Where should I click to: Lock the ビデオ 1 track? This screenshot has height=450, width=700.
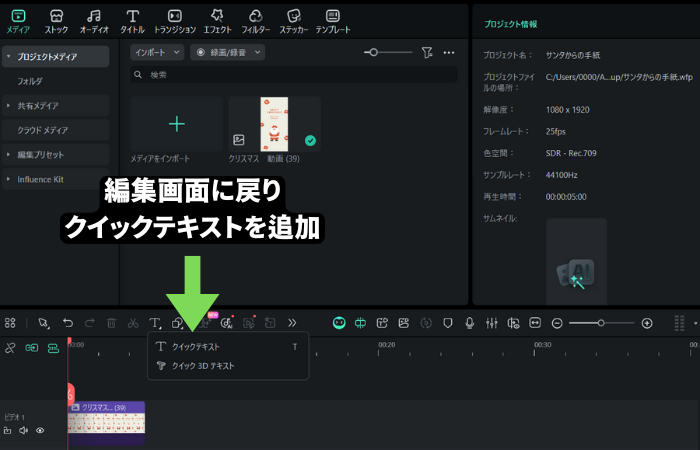[7, 430]
